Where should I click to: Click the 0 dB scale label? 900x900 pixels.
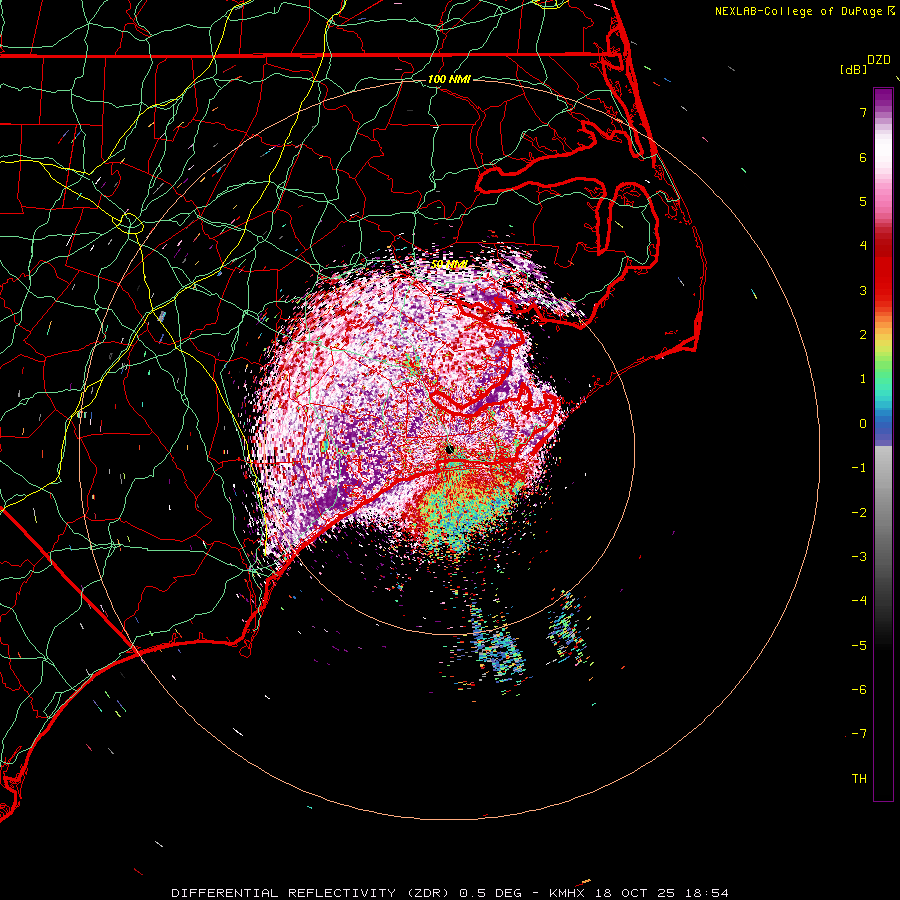click(x=863, y=424)
